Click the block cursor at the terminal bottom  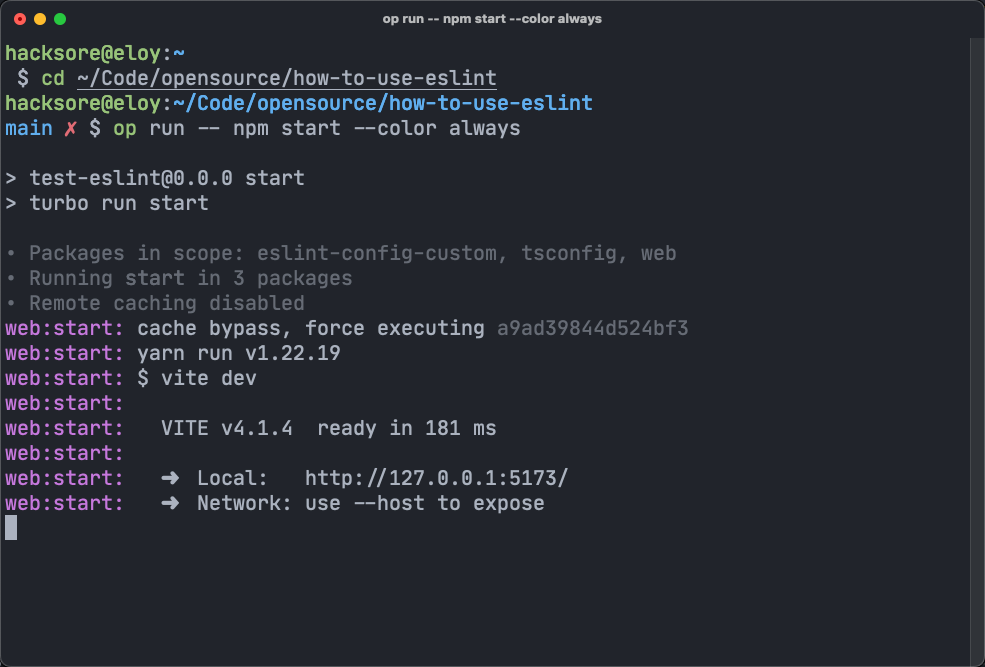(11, 528)
